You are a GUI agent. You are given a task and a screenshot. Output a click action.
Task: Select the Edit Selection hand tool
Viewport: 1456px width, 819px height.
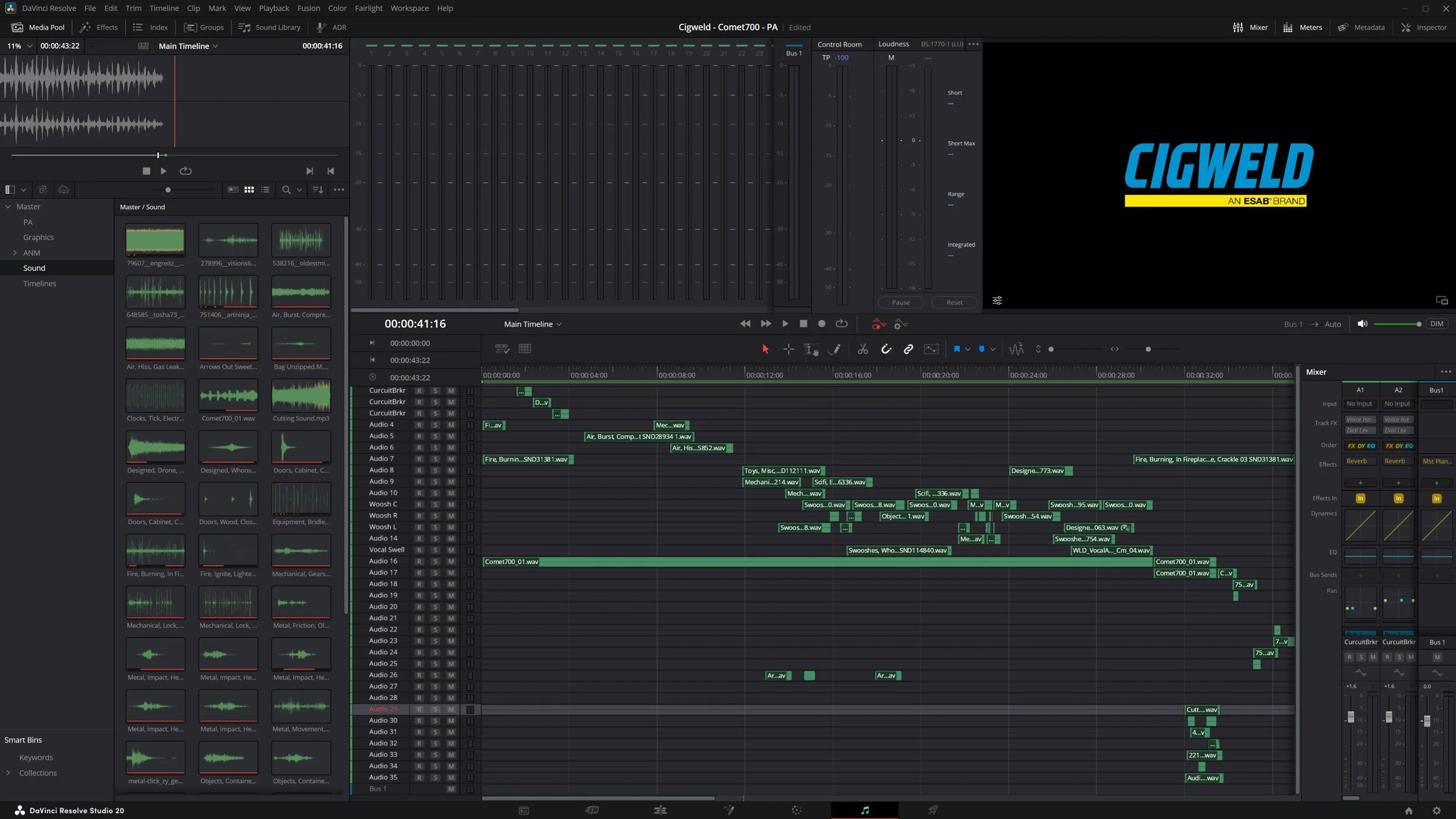tap(811, 349)
